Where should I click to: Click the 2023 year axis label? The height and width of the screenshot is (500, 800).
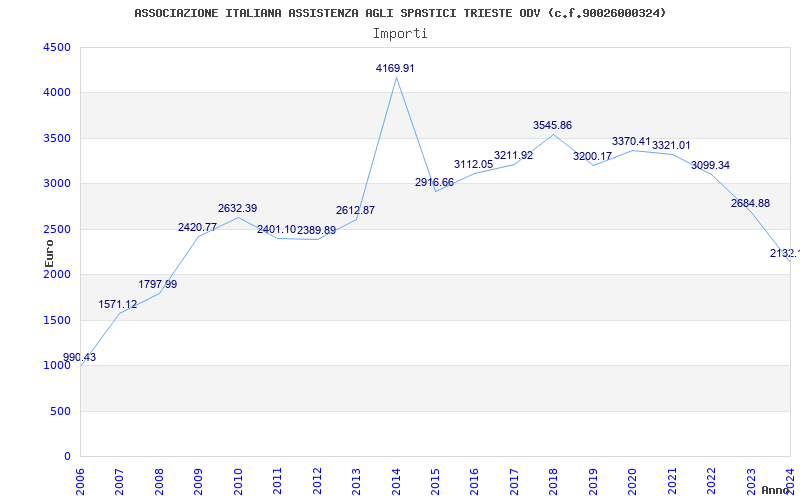coord(751,482)
